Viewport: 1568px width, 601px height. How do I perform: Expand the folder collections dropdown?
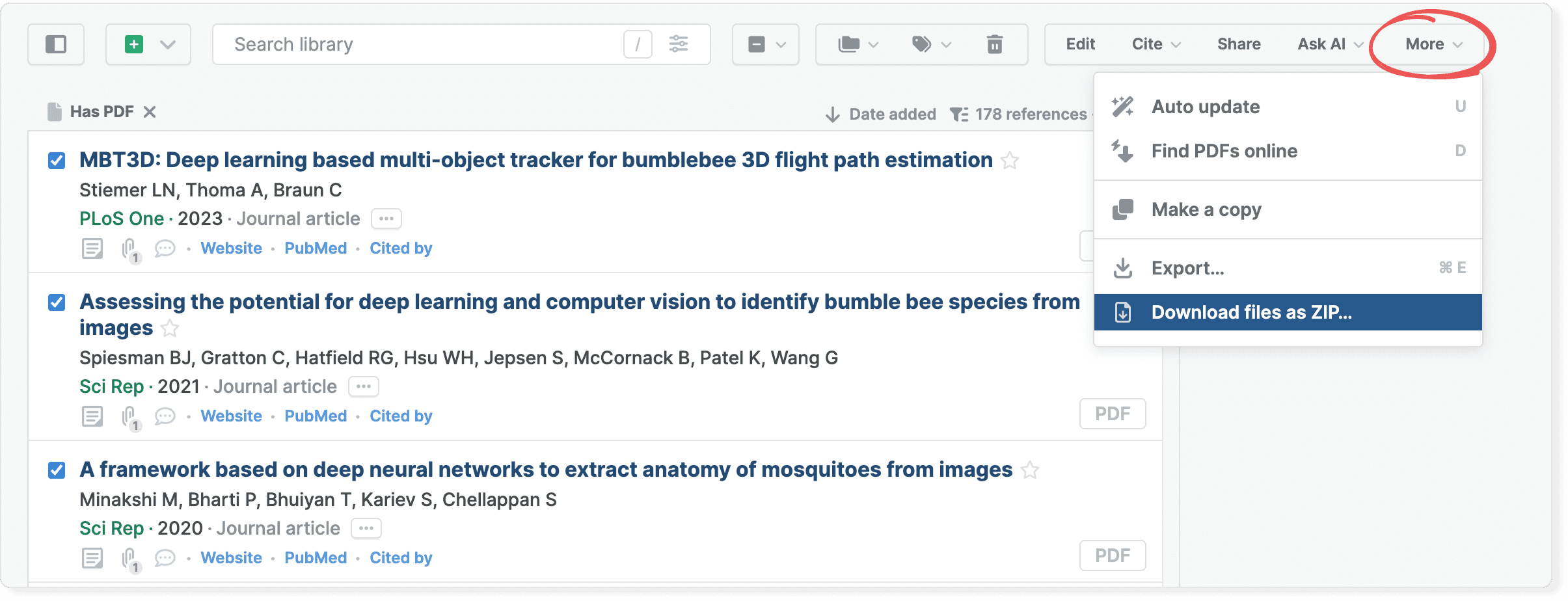858,44
